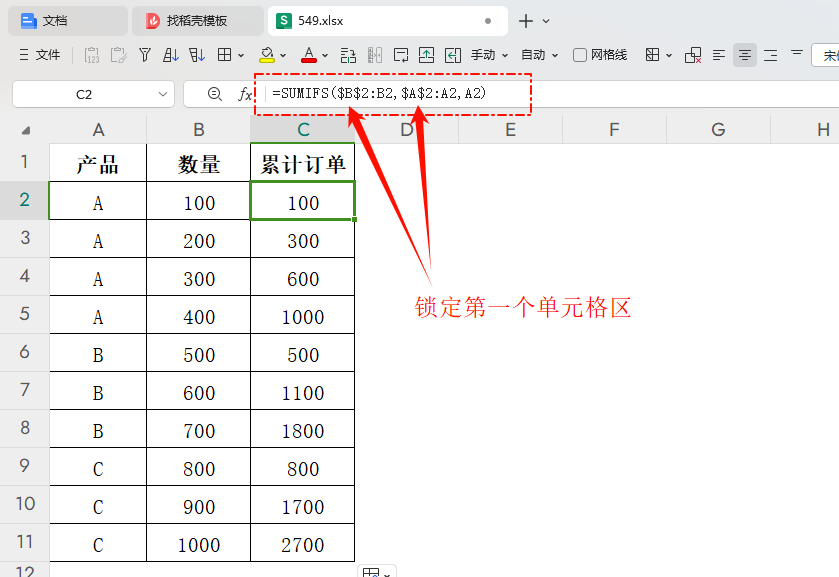Open the tab list chevron beside plus

click(x=546, y=21)
